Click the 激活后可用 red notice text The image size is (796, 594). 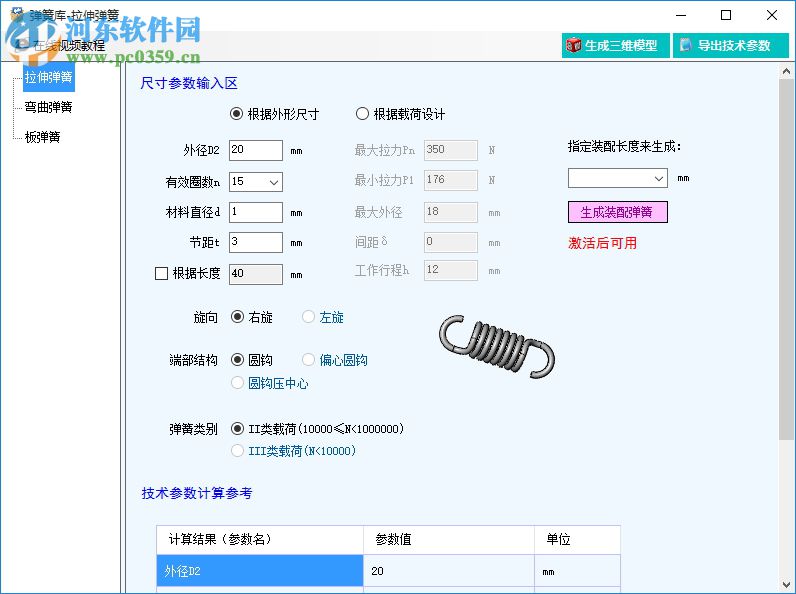[602, 243]
